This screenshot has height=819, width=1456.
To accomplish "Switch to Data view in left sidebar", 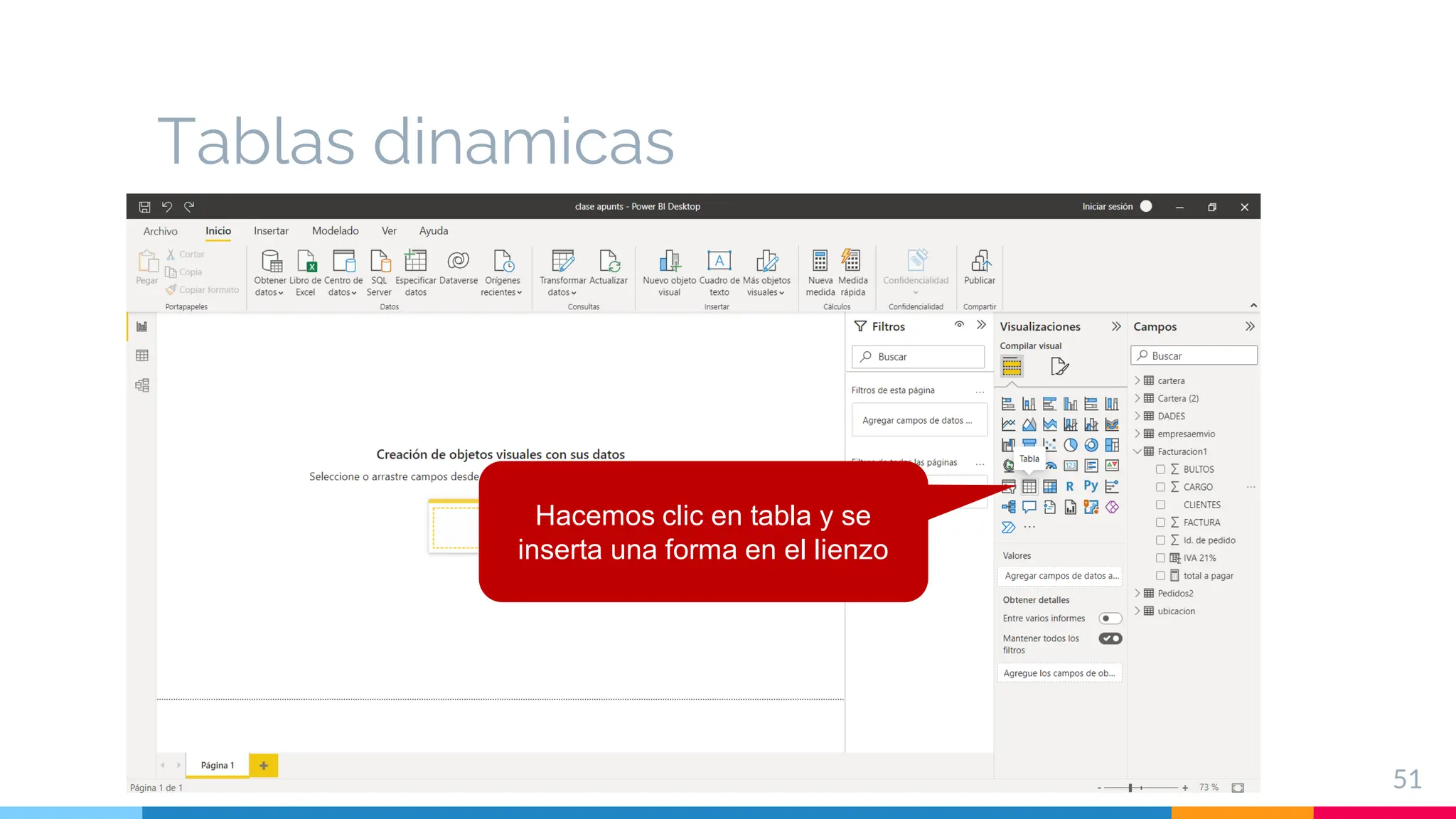I will pyautogui.click(x=142, y=355).
